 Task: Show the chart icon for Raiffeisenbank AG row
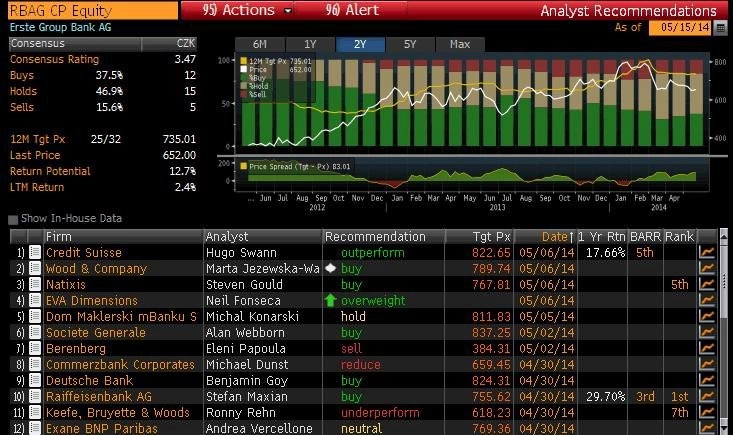[x=706, y=396]
